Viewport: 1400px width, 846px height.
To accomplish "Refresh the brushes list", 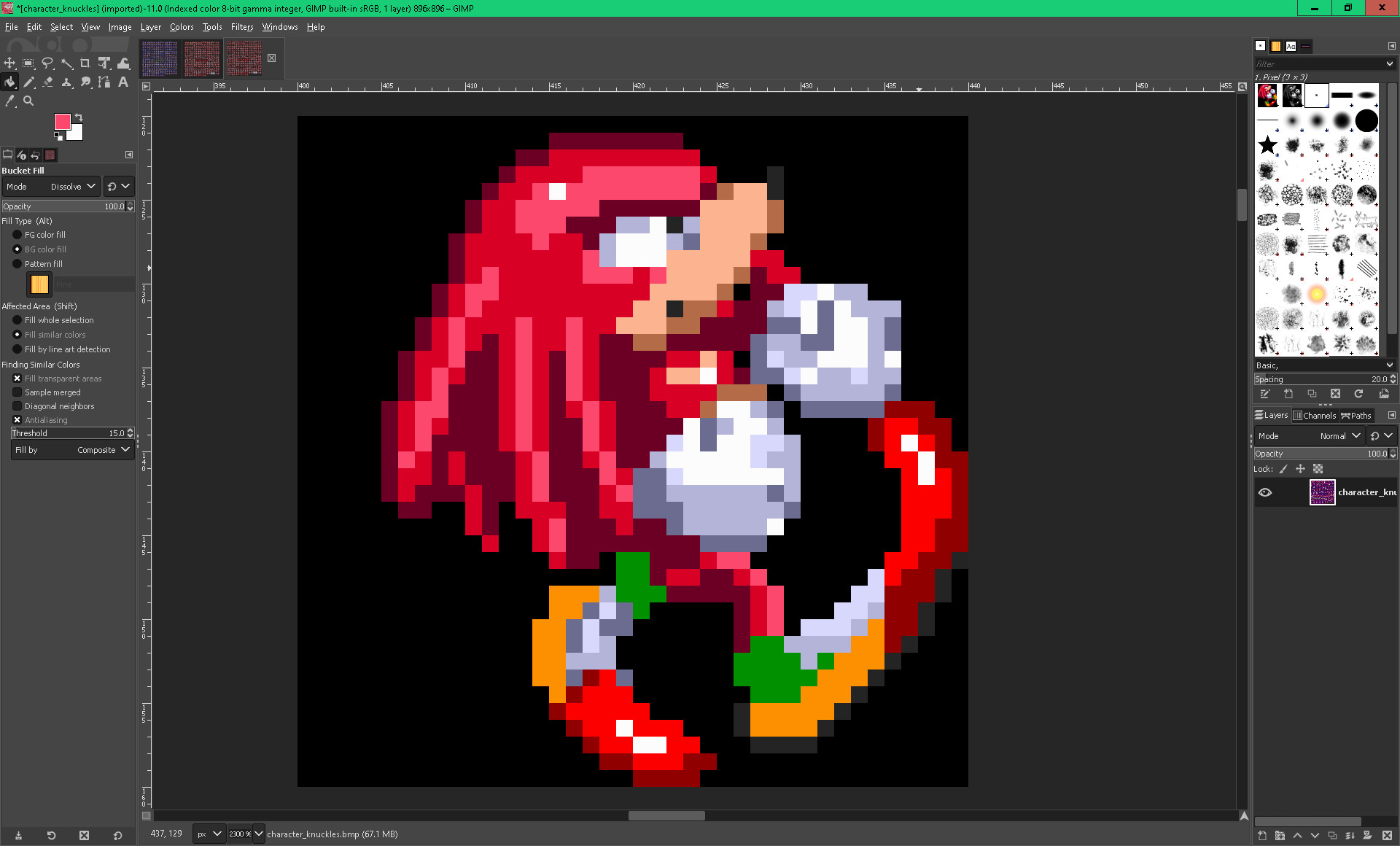I will tap(1359, 394).
